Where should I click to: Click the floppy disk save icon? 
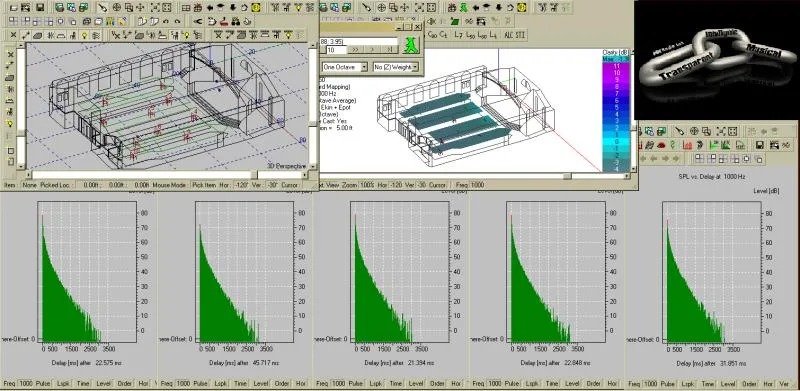(40, 8)
